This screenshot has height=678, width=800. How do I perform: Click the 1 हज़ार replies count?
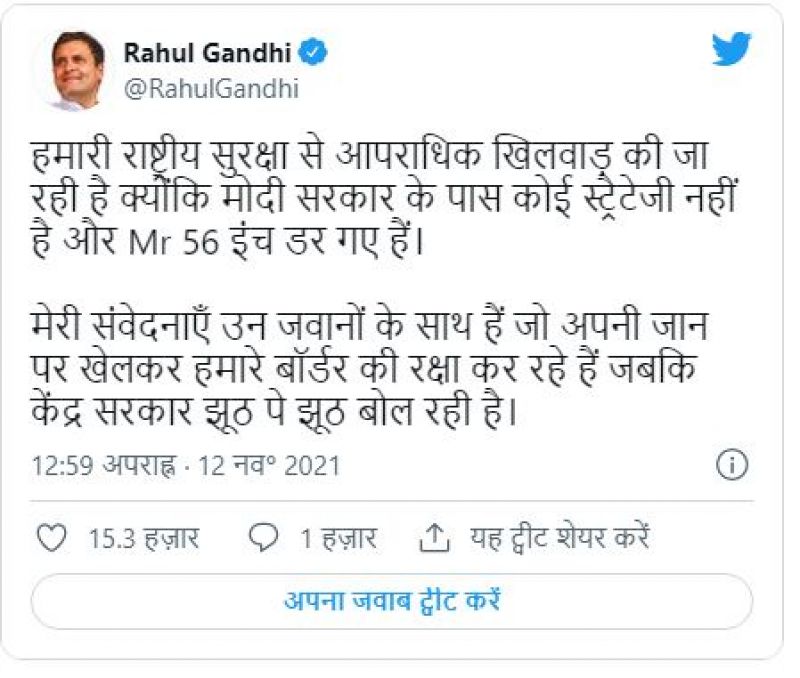(x=338, y=540)
